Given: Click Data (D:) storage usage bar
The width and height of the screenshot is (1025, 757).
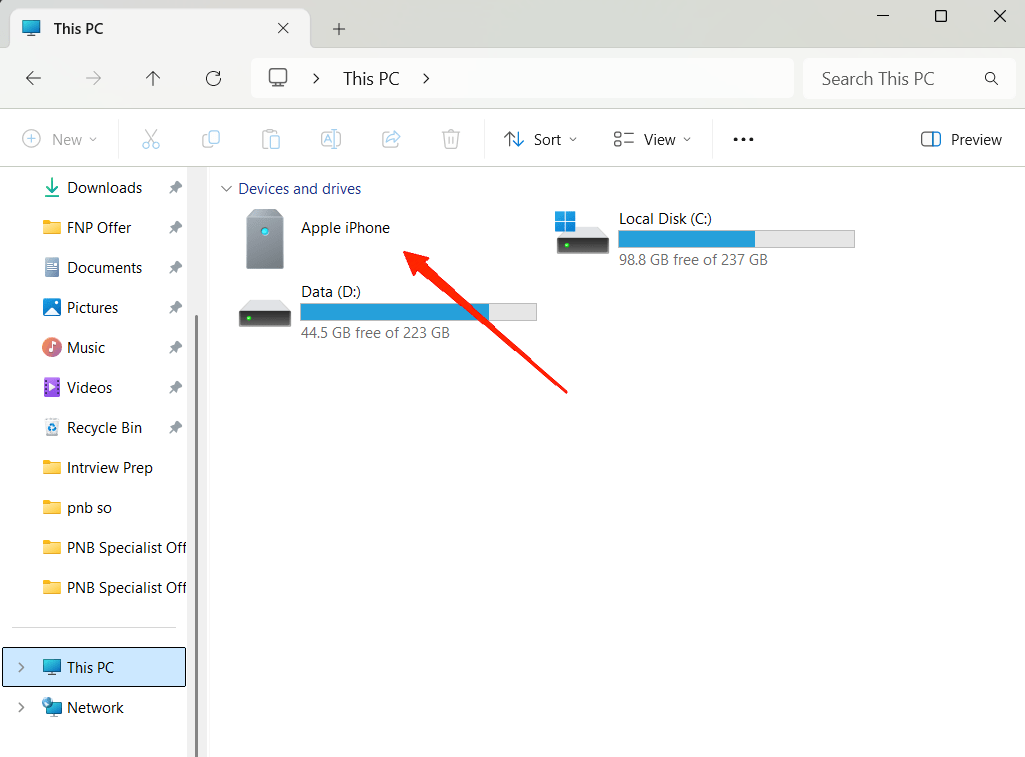Looking at the screenshot, I should tap(418, 312).
